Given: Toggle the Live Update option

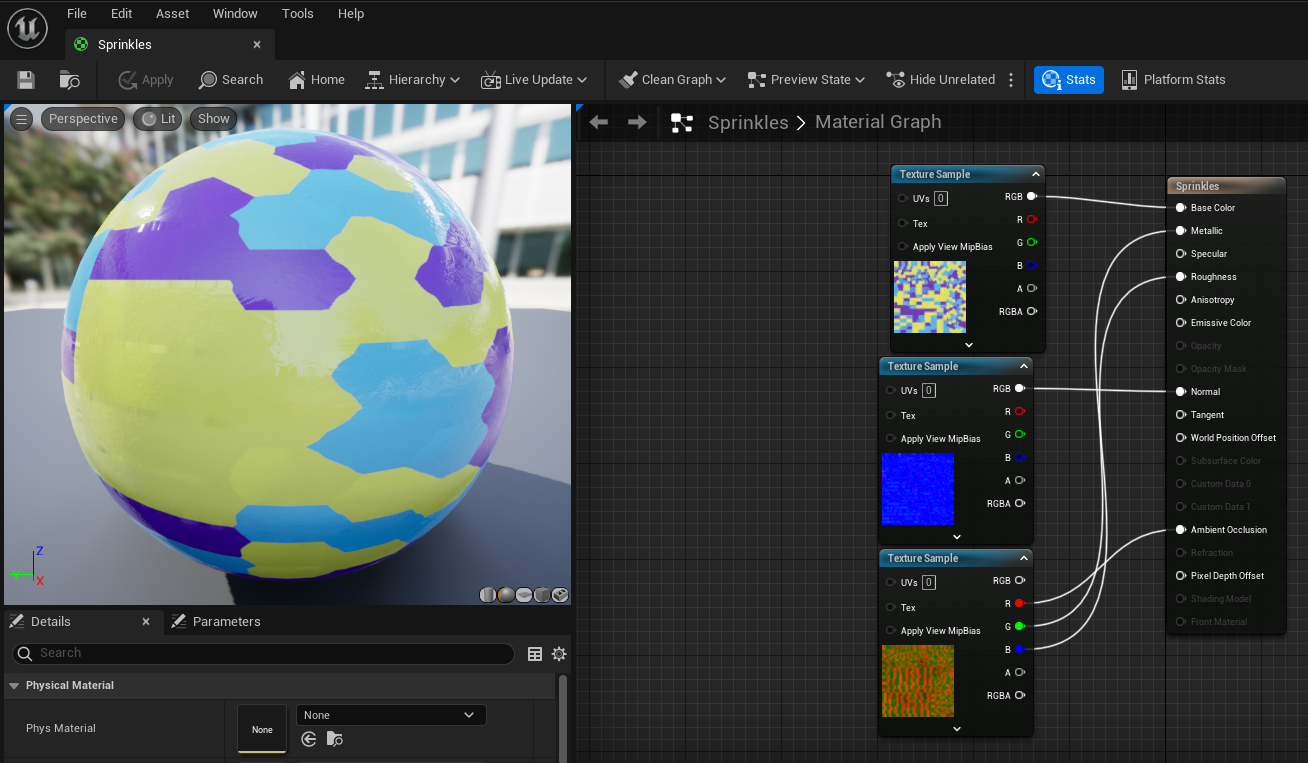Looking at the screenshot, I should pos(534,80).
